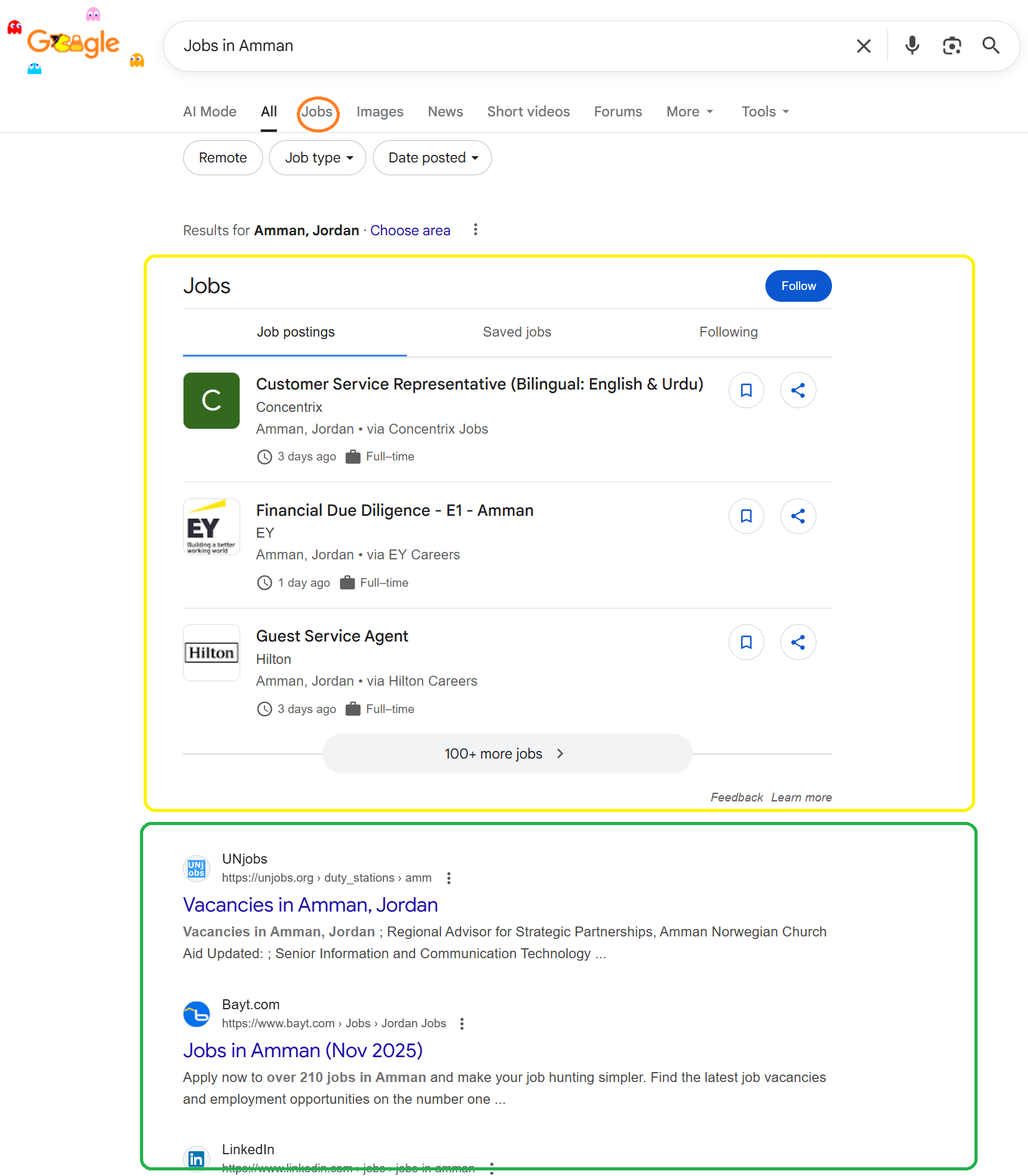Open the Tools dropdown
Viewport: 1028px width, 1176px height.
(765, 112)
